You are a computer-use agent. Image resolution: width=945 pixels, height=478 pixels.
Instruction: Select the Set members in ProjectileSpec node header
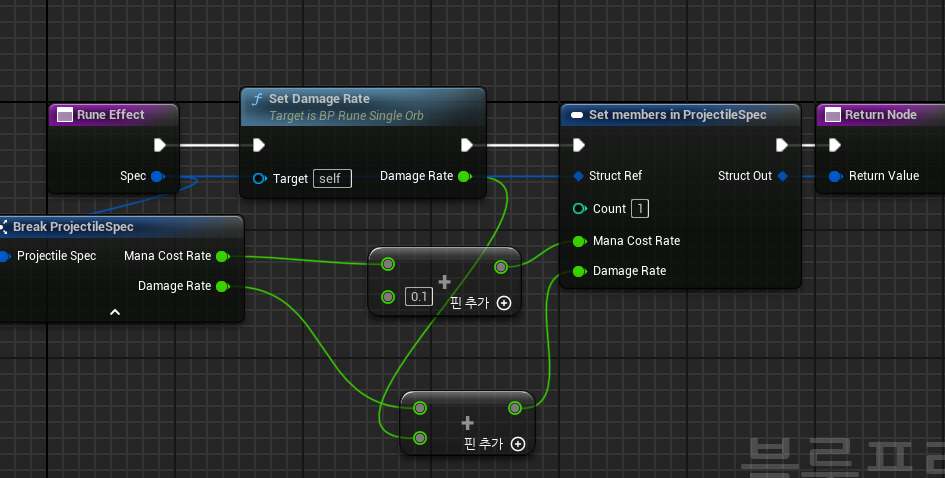click(x=680, y=115)
